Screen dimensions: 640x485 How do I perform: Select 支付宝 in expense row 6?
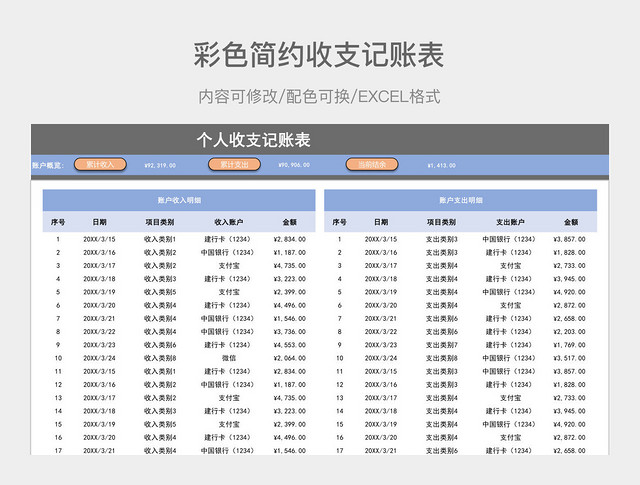[x=510, y=305]
